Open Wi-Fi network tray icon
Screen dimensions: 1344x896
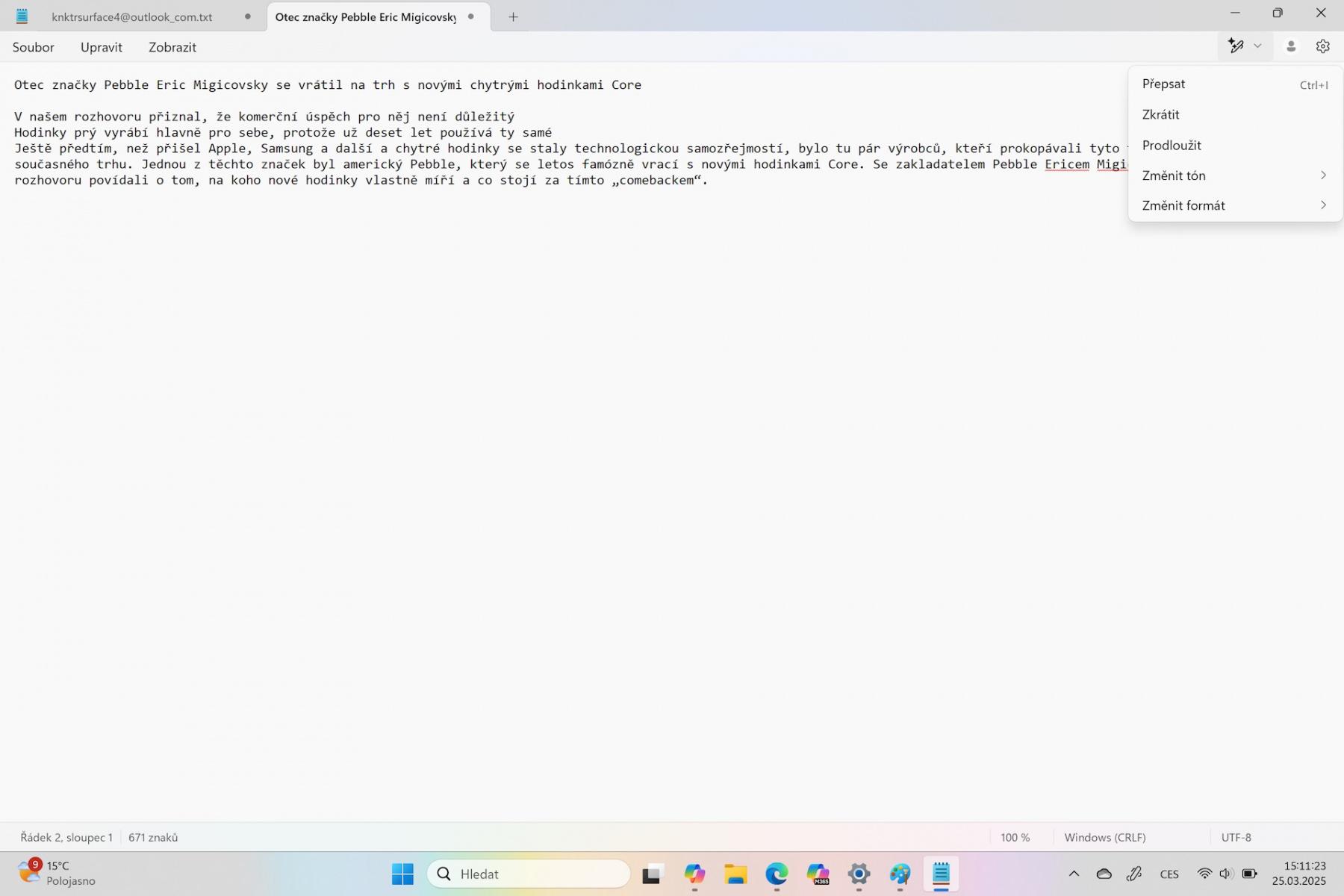[1204, 874]
